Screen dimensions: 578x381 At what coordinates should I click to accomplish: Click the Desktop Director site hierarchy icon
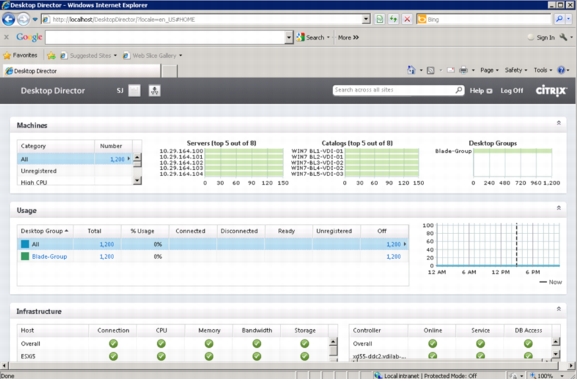pyautogui.click(x=154, y=91)
